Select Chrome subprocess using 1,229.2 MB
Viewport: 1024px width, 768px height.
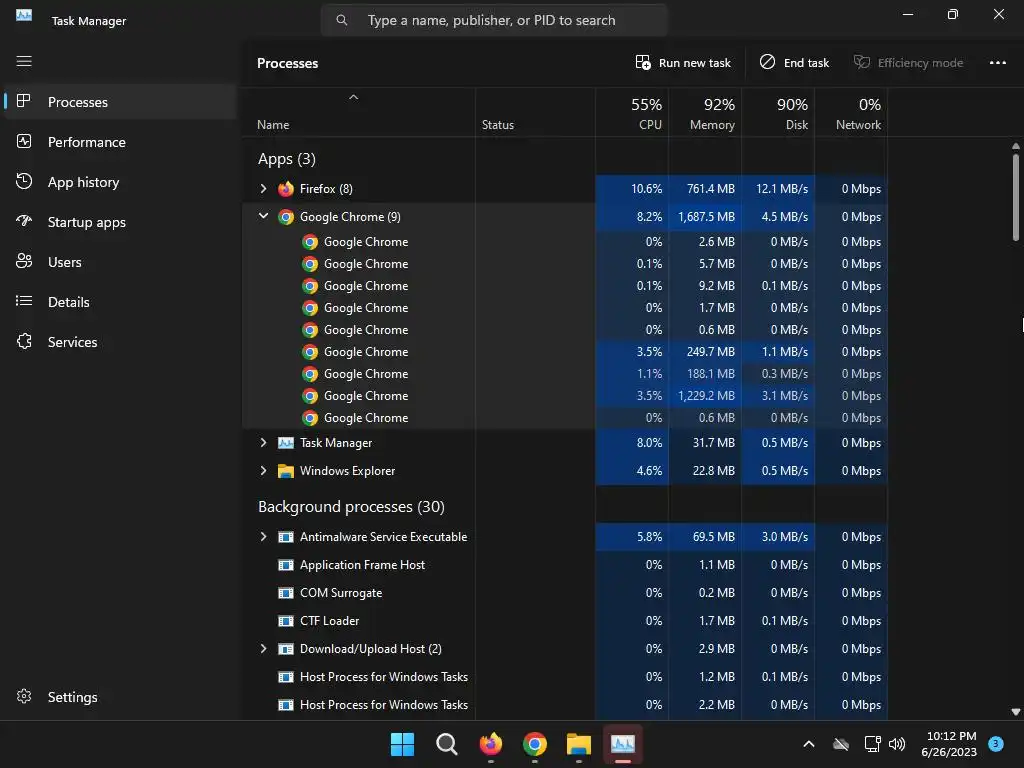pyautogui.click(x=565, y=396)
